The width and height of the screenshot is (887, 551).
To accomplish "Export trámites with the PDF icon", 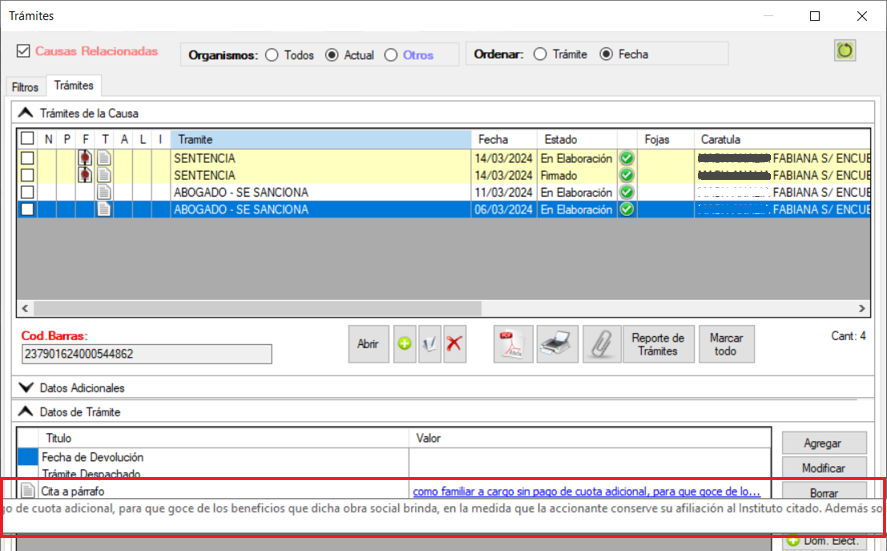I will click(513, 344).
